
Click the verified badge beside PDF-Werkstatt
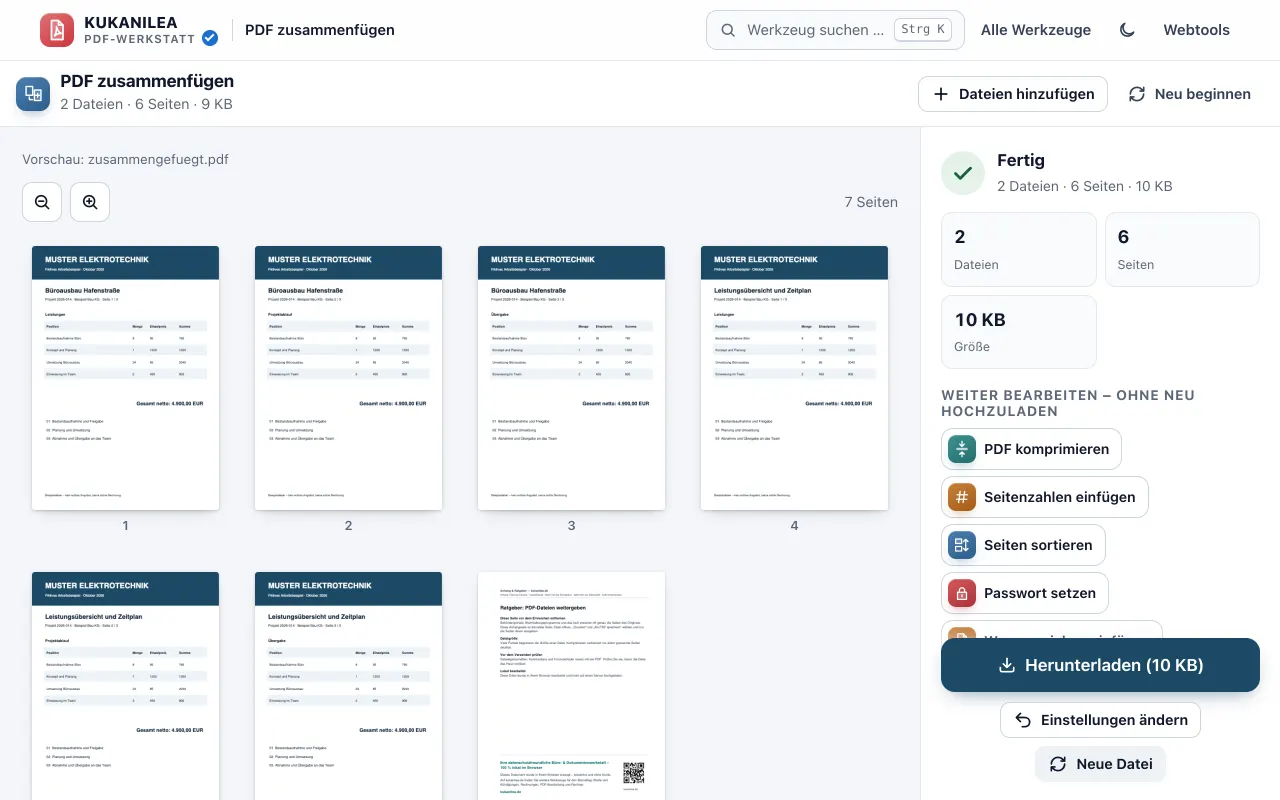click(x=210, y=38)
